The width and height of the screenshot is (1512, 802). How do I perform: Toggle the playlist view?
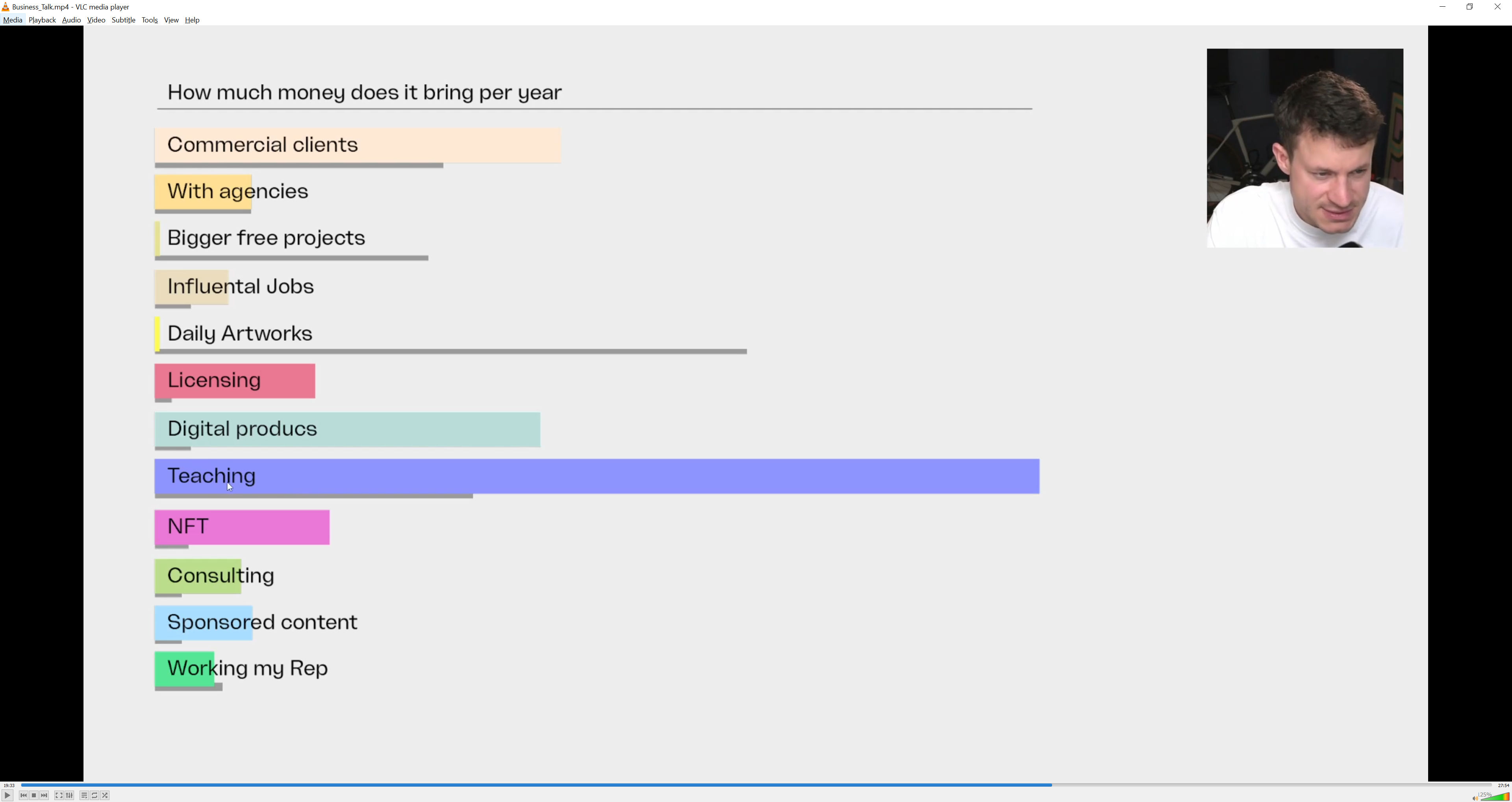coord(84,796)
